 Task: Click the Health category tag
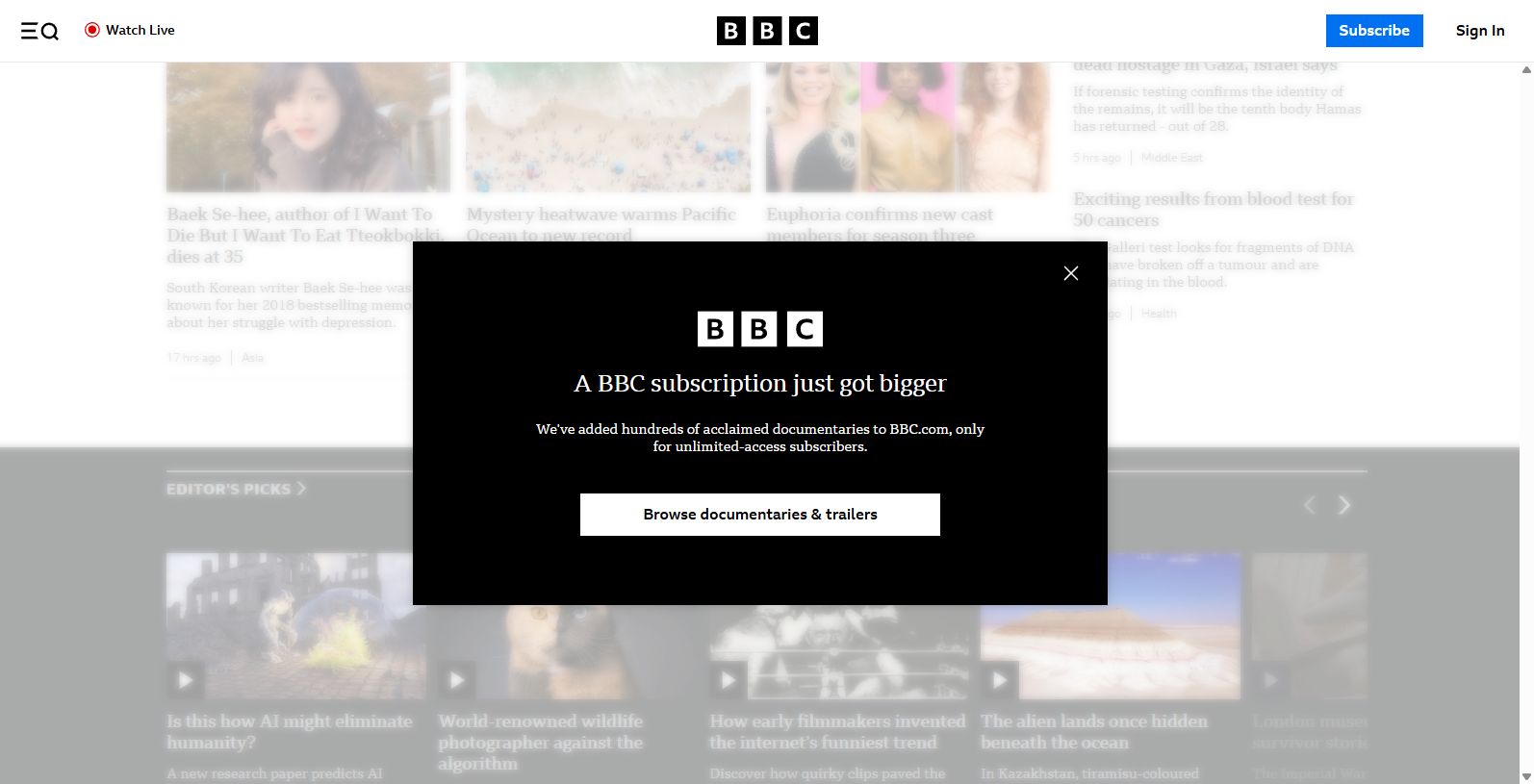1159,314
